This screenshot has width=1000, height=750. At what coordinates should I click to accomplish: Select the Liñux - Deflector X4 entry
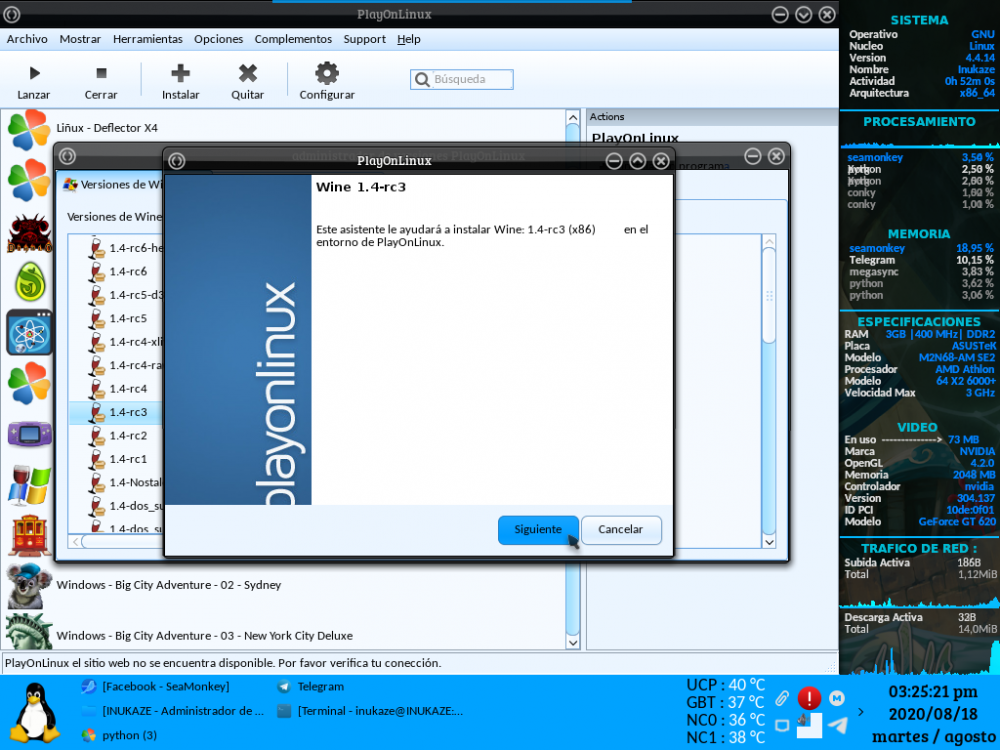(107, 128)
